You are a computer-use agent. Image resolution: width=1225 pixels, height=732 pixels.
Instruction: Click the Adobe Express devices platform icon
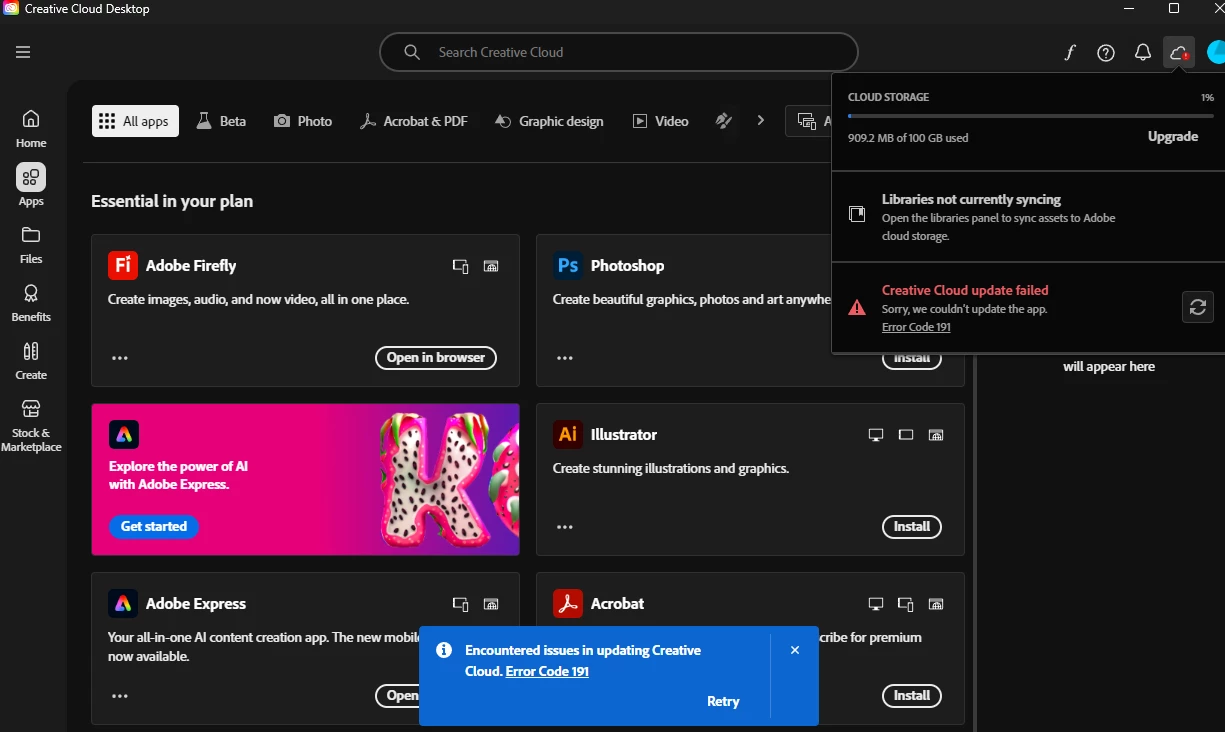(x=461, y=604)
